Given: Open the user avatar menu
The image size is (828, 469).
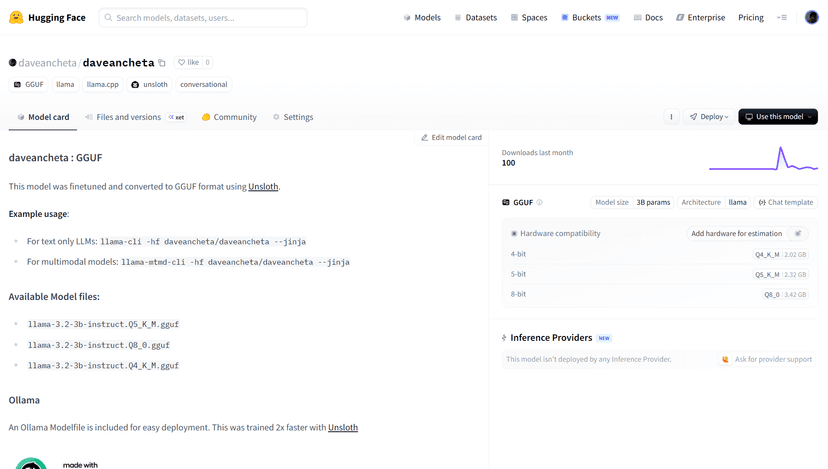Looking at the screenshot, I should pos(812,17).
